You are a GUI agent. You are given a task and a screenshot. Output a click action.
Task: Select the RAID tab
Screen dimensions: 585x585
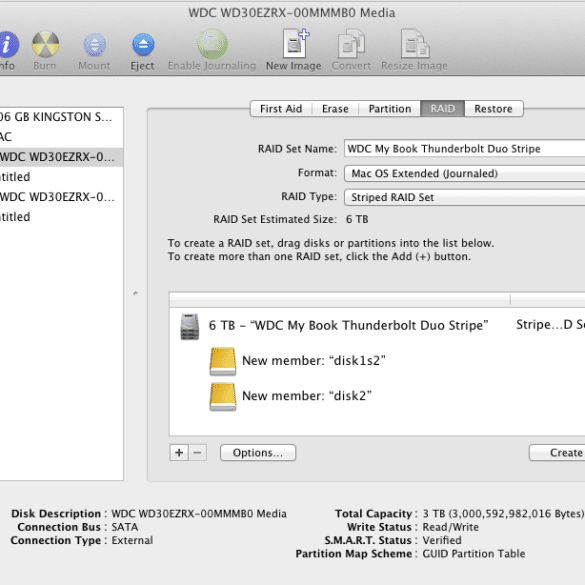click(x=442, y=109)
